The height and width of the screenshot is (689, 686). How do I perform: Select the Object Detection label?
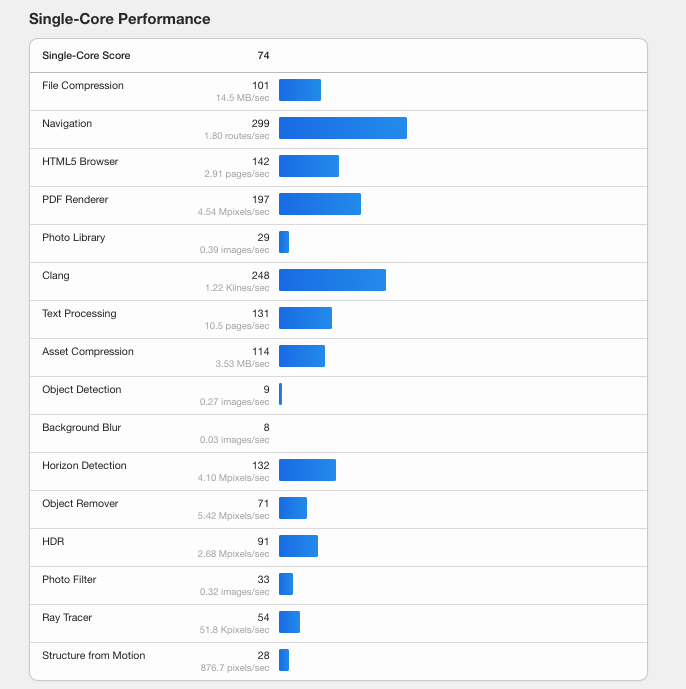[82, 390]
